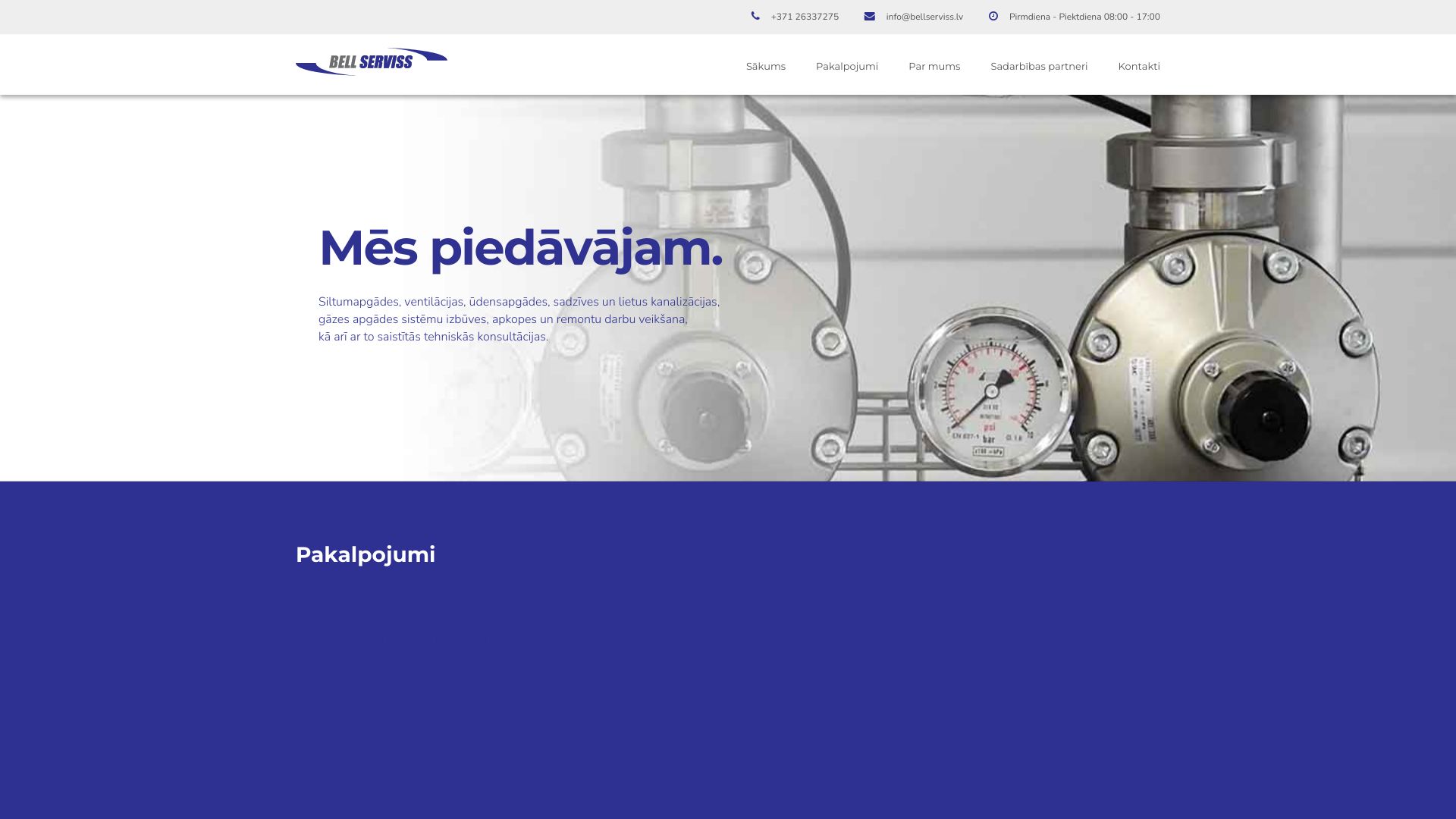This screenshot has height=819, width=1456.
Task: Click the white Pakalpojumi section heading
Action: click(x=365, y=554)
